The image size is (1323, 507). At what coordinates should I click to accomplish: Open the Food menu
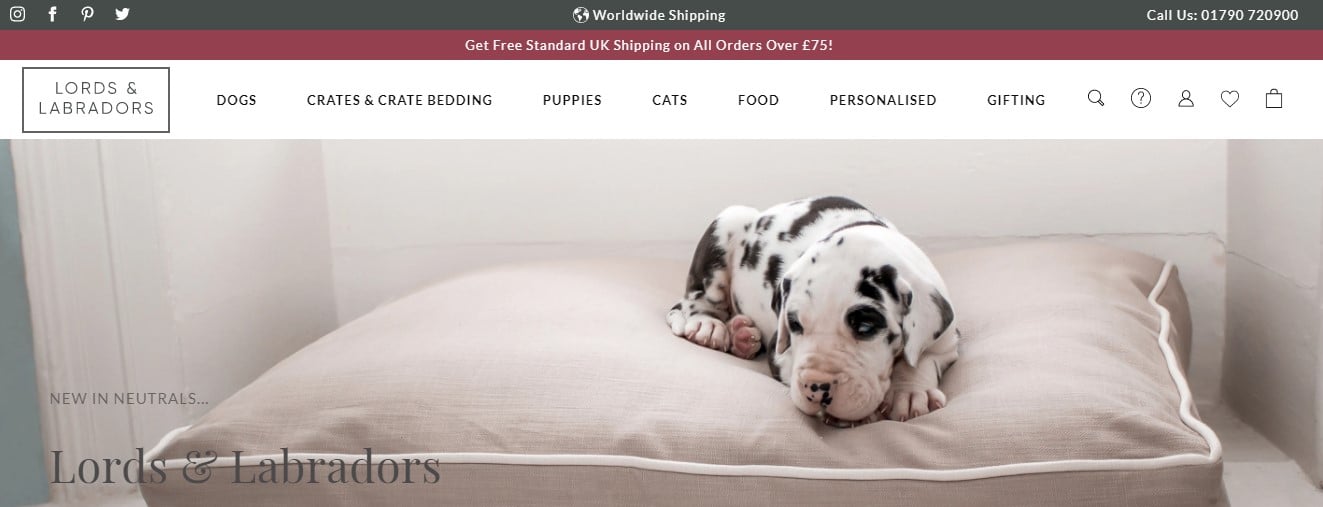point(758,100)
